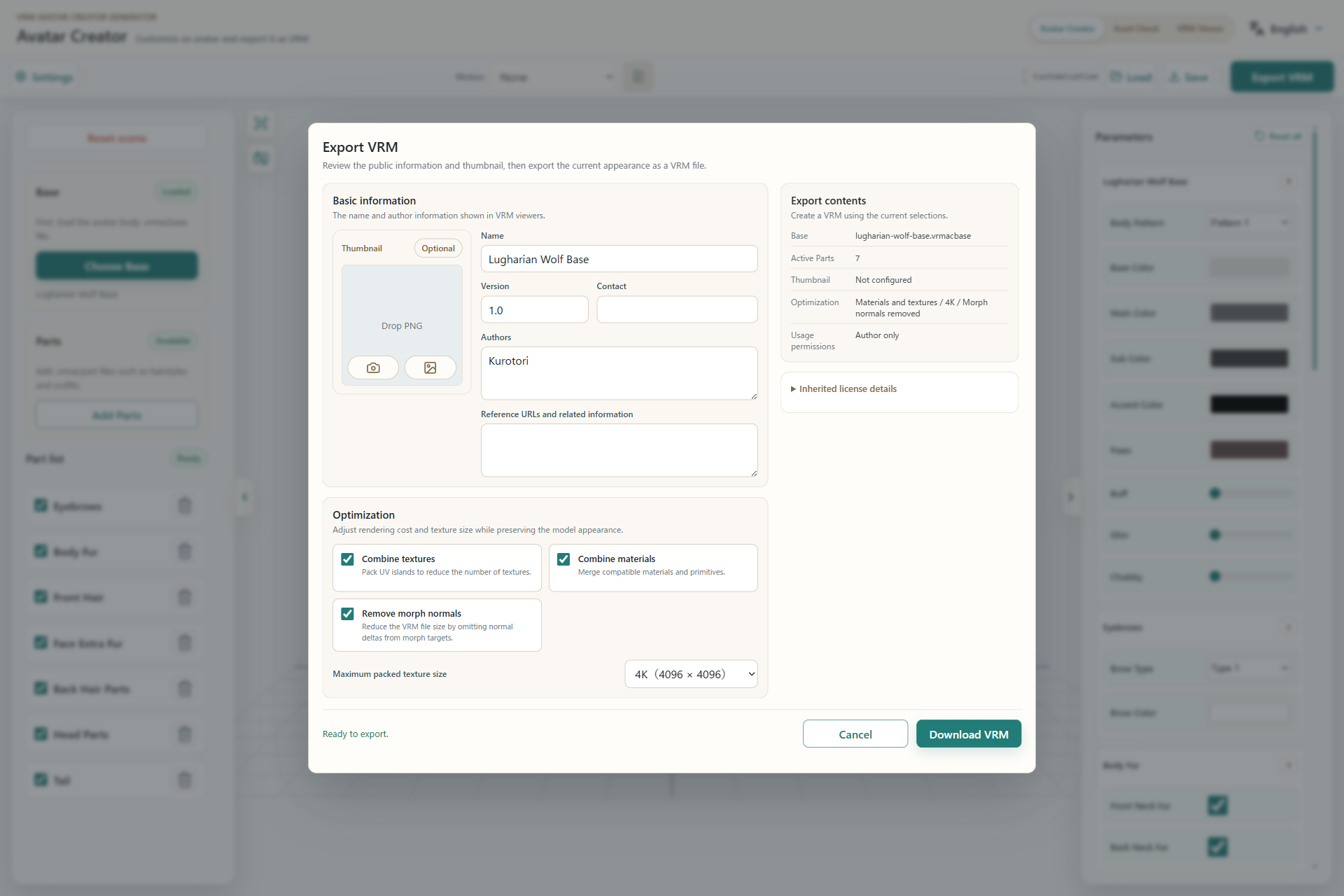Click Download VRM button
1344x896 pixels.
[x=969, y=734]
